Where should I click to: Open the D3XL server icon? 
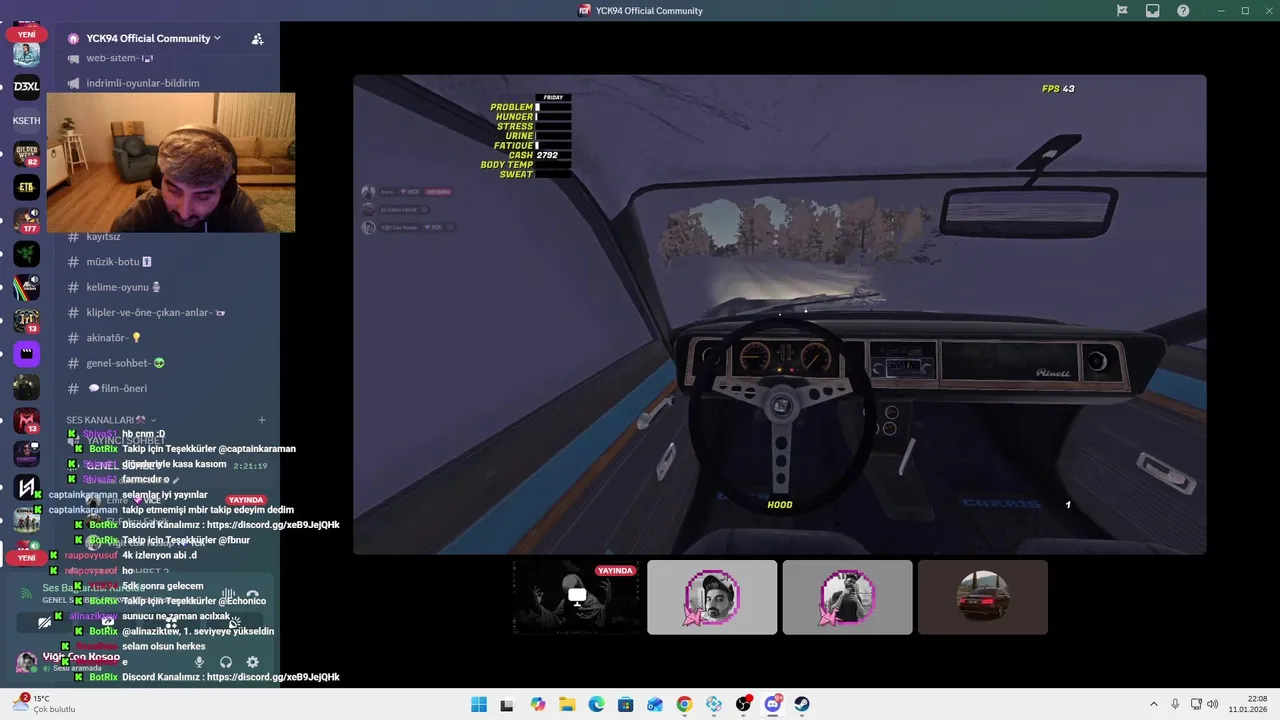pyautogui.click(x=26, y=87)
